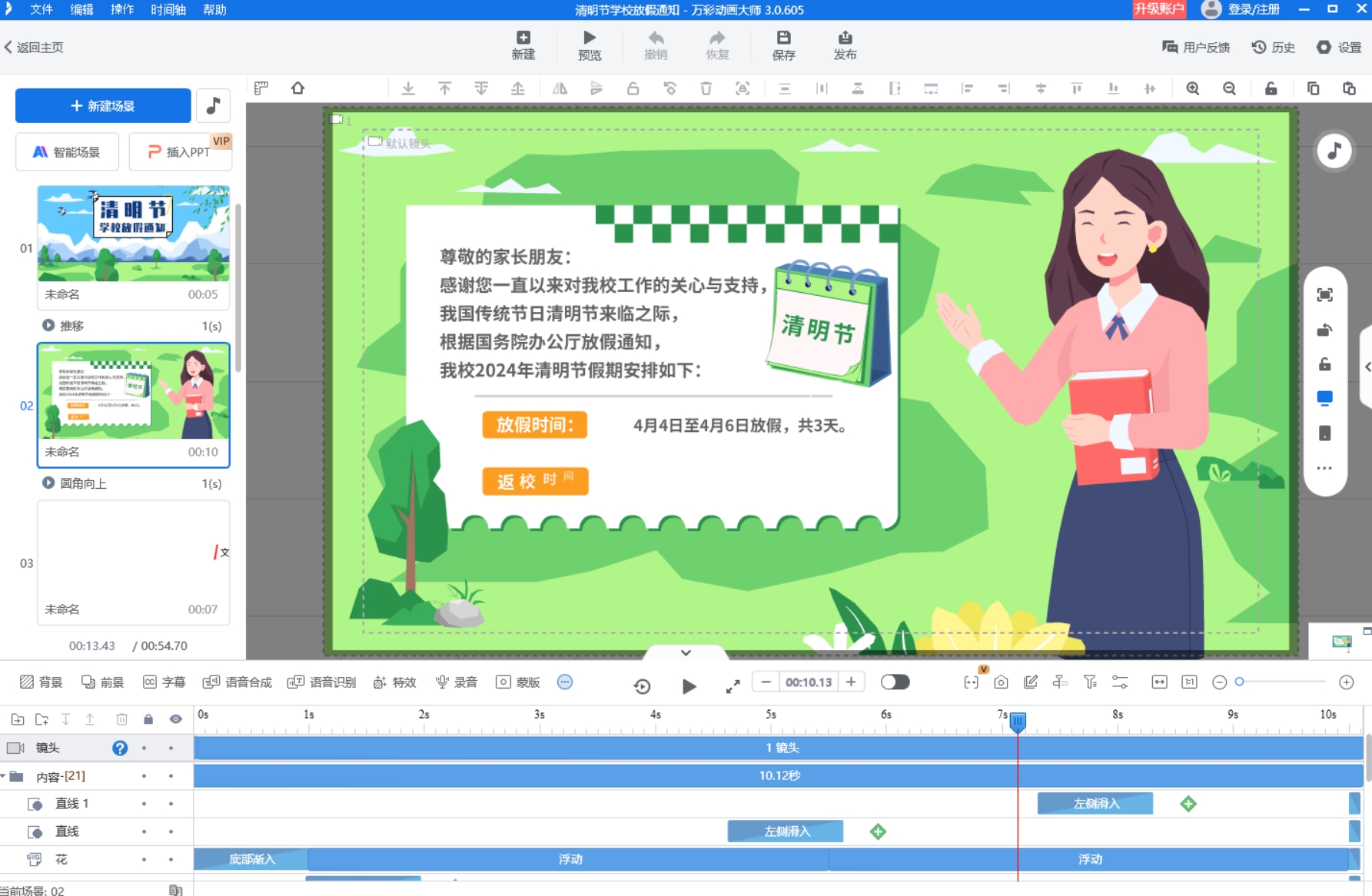Viewport: 1372px width, 896px height.
Task: Click the paste icon in canvas toolbar
Action: 1349,88
